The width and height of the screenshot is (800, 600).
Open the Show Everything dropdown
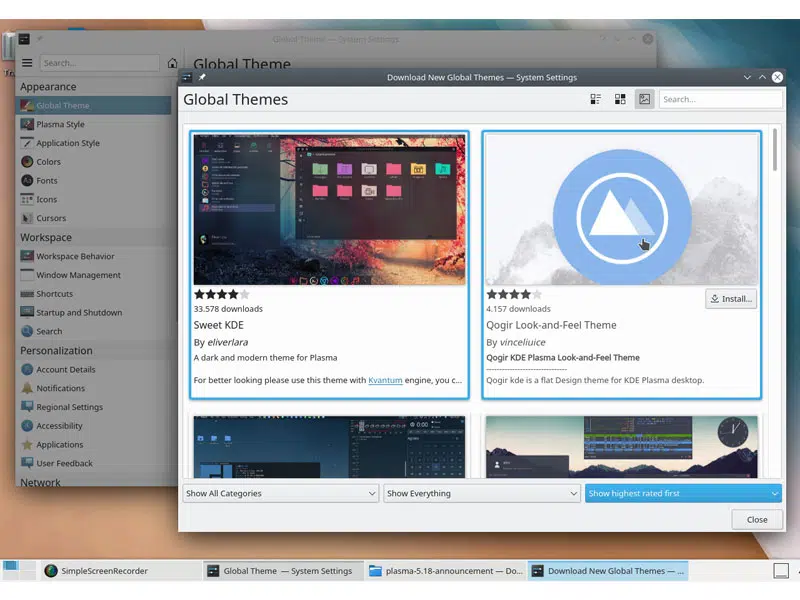(481, 493)
